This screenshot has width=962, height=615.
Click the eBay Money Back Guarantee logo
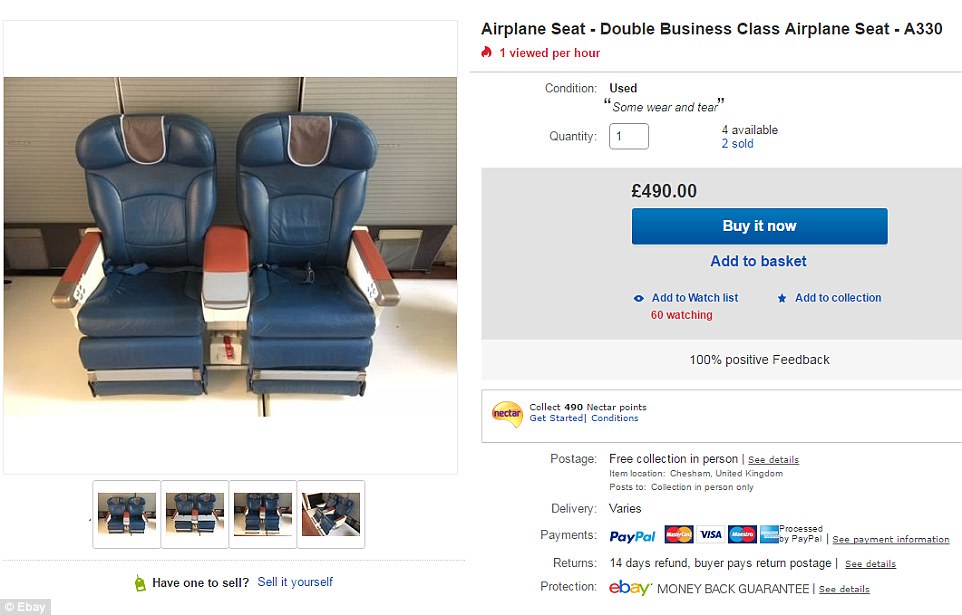(630, 588)
